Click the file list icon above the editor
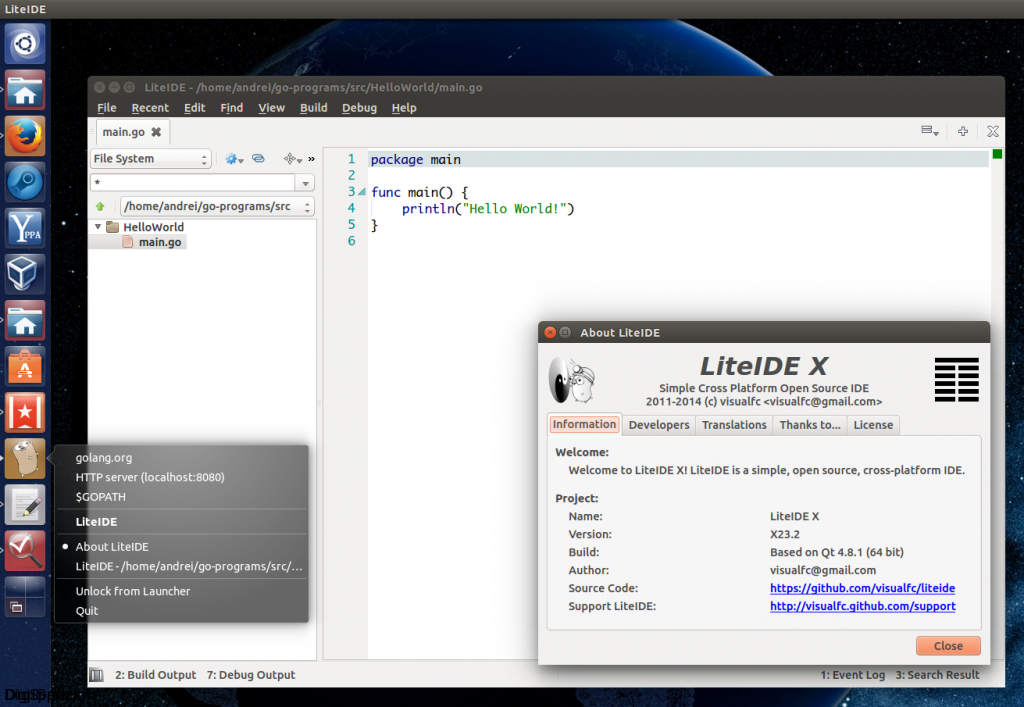The height and width of the screenshot is (707, 1024). tap(926, 130)
